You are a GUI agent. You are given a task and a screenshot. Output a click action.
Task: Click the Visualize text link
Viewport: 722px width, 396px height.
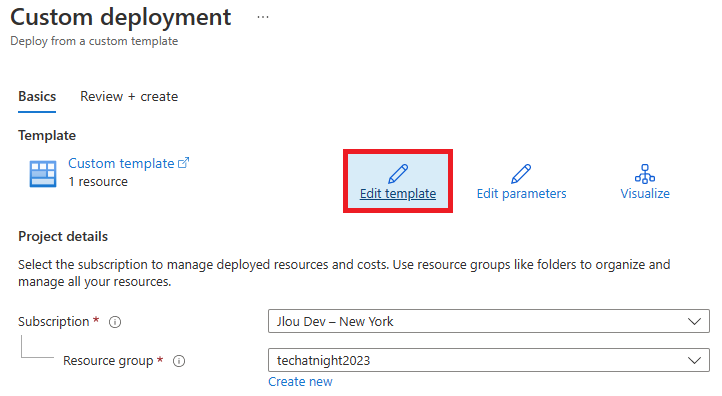click(645, 194)
